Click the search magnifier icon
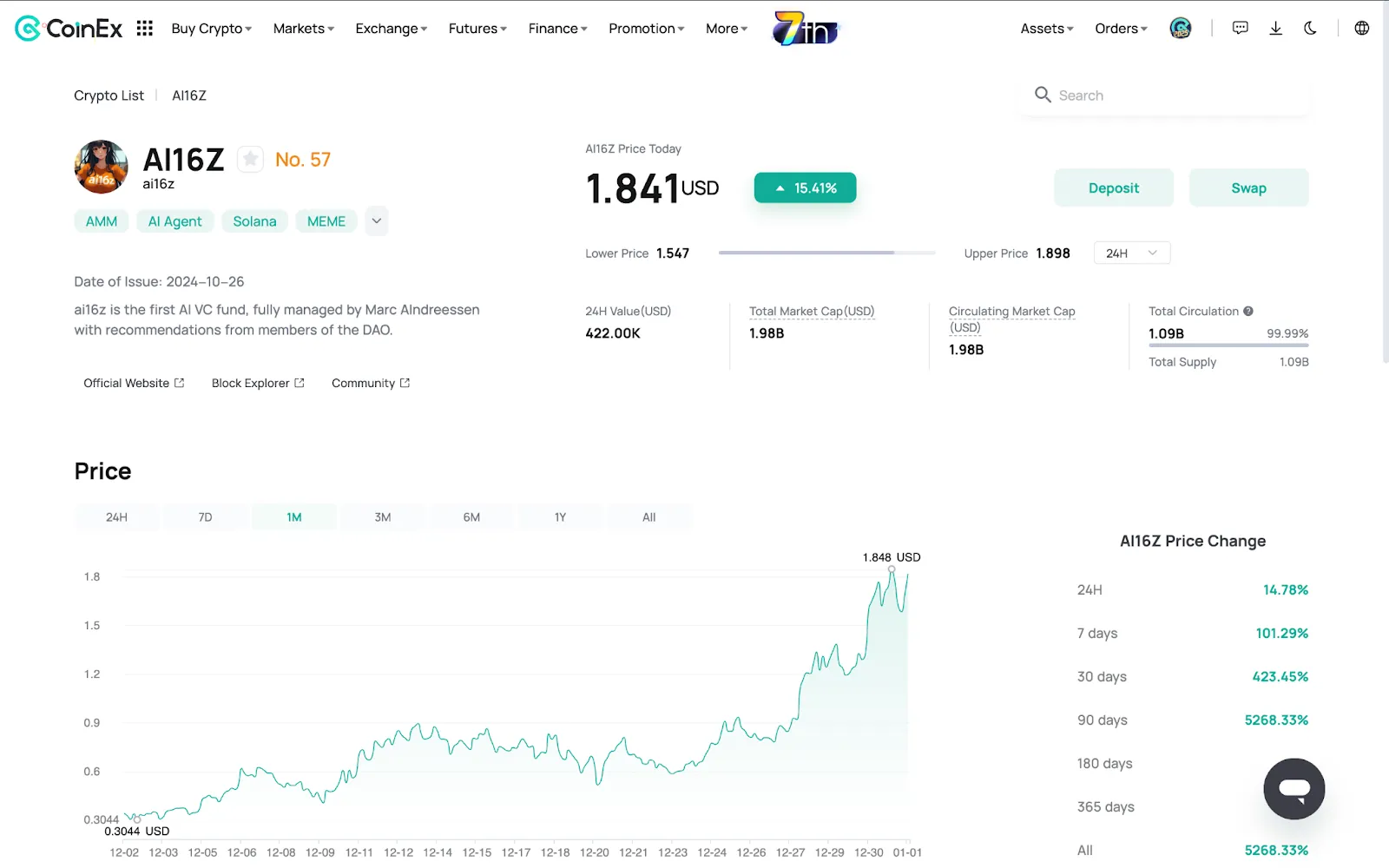 [1043, 95]
